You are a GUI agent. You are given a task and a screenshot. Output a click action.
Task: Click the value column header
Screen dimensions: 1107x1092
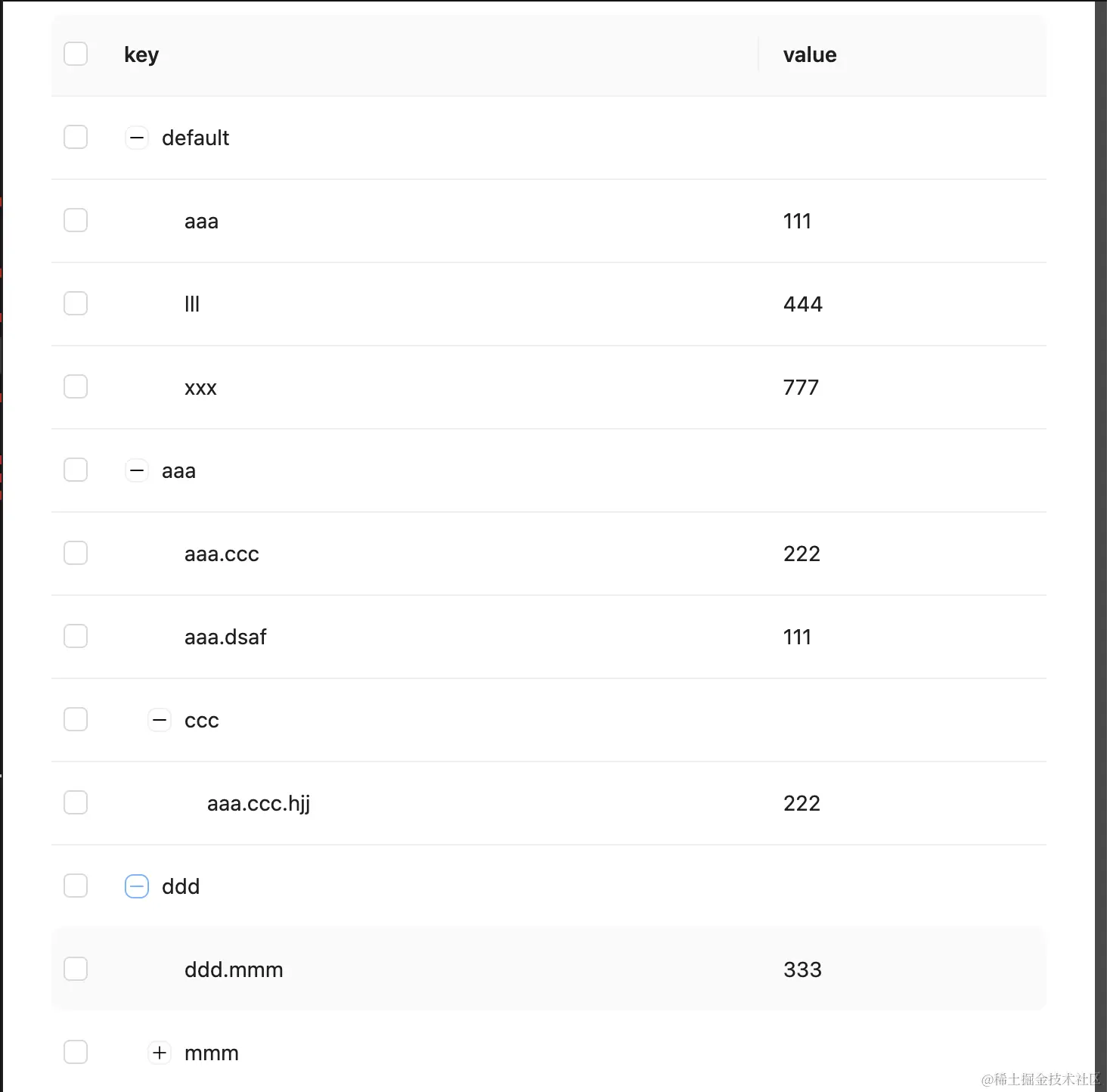point(810,55)
